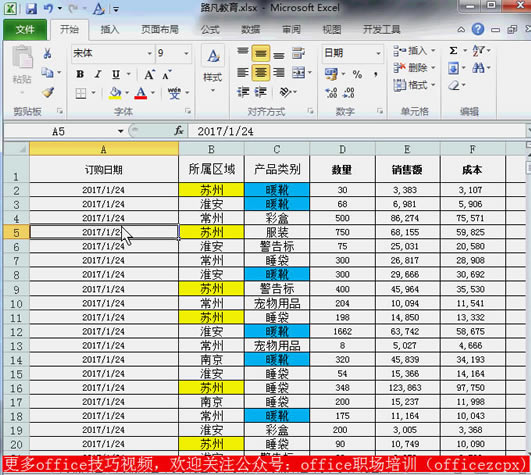Viewport: 531px width, 475px height.
Task: Select the Format Painter brush
Action: [x=48, y=92]
